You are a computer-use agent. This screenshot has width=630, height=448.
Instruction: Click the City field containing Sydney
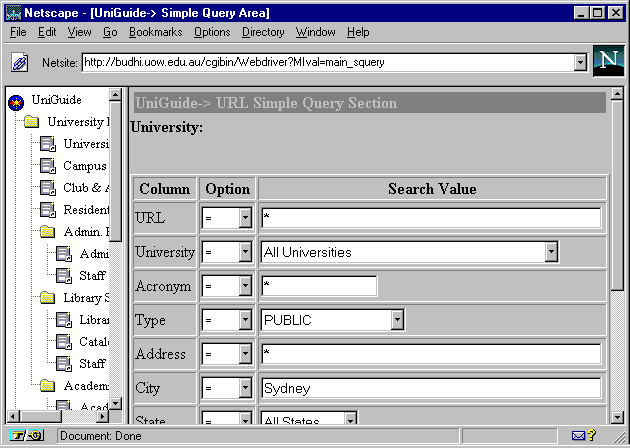[x=431, y=388]
